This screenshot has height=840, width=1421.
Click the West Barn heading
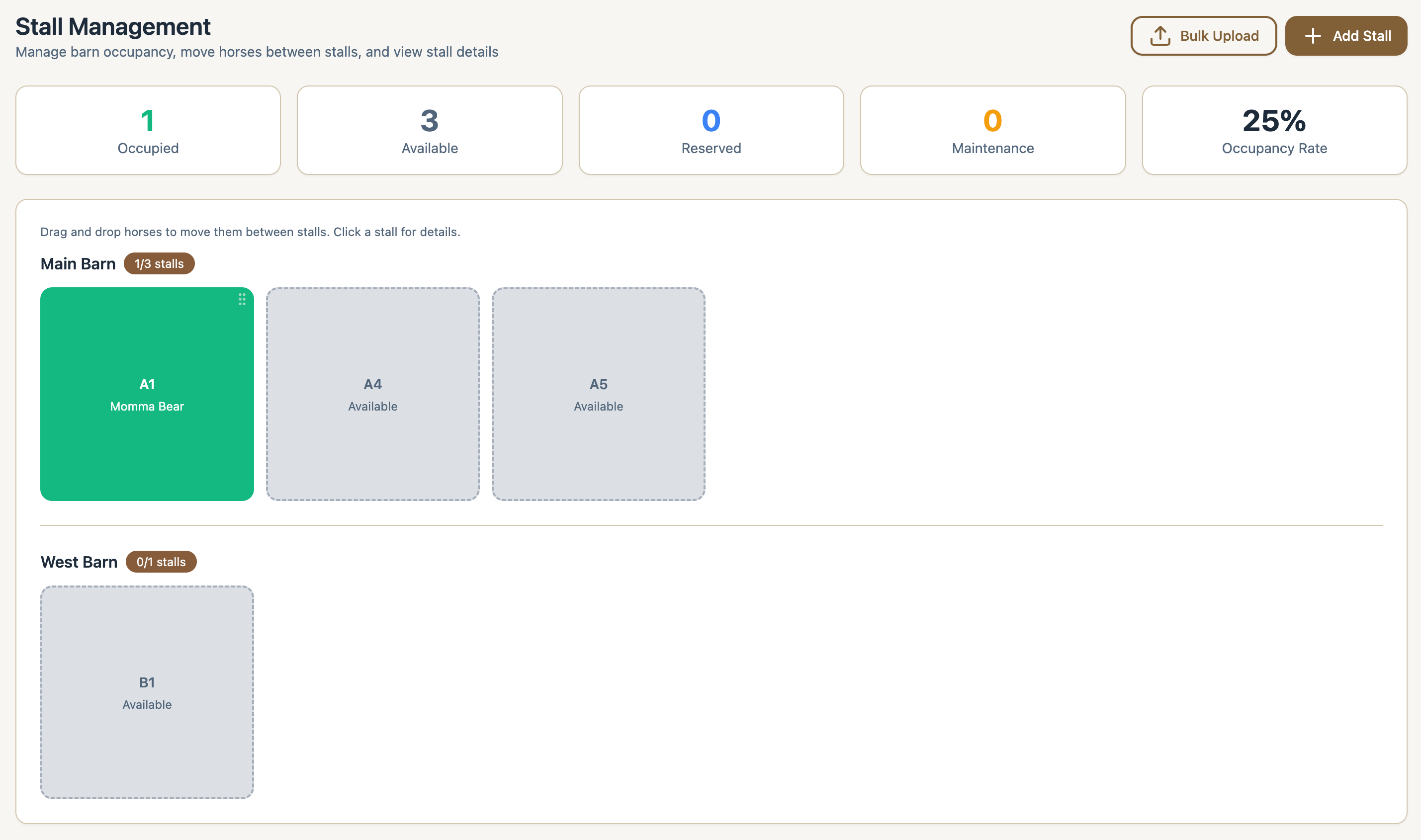(79, 562)
